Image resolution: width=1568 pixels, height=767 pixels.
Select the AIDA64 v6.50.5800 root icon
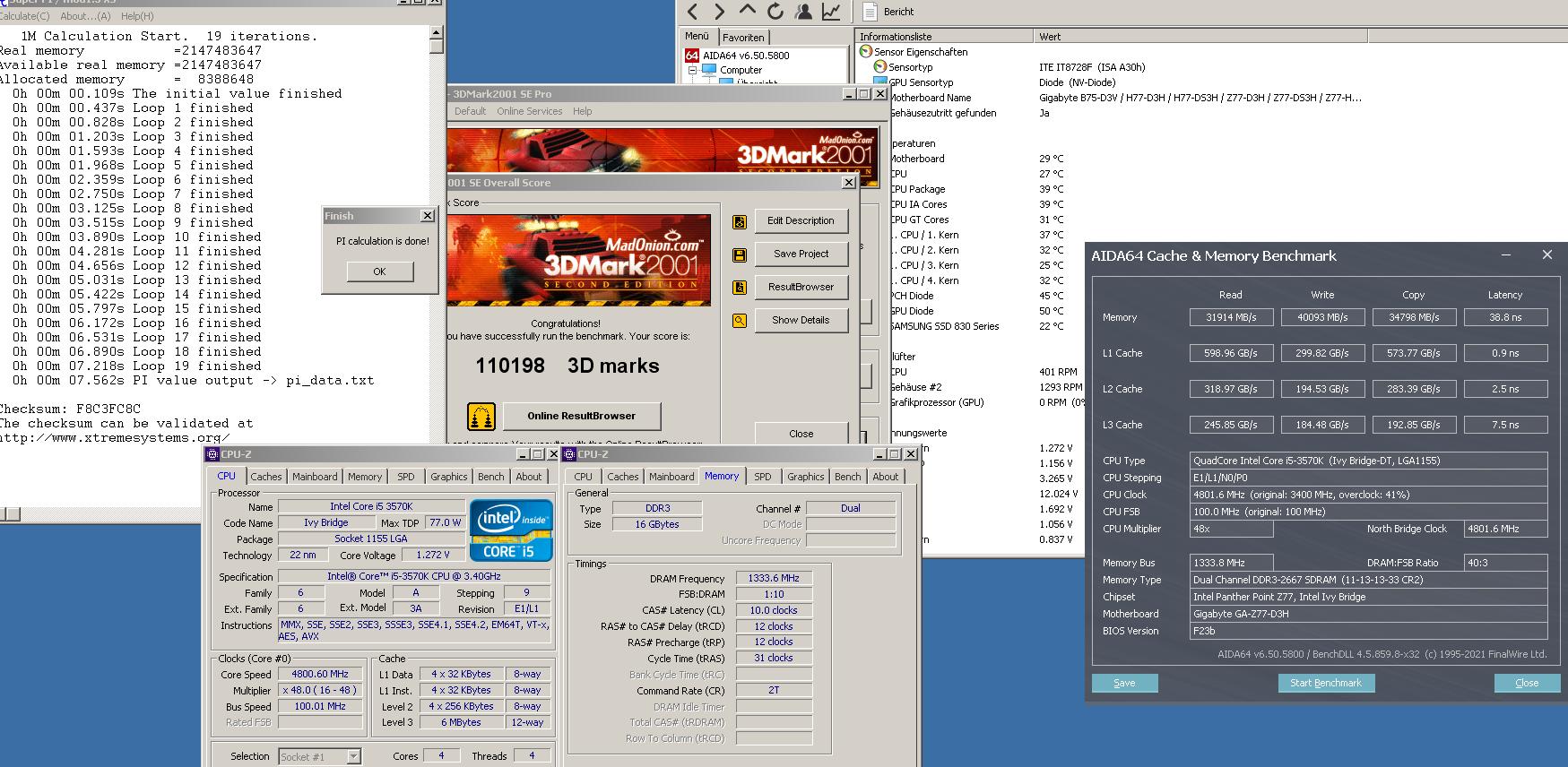[x=692, y=55]
